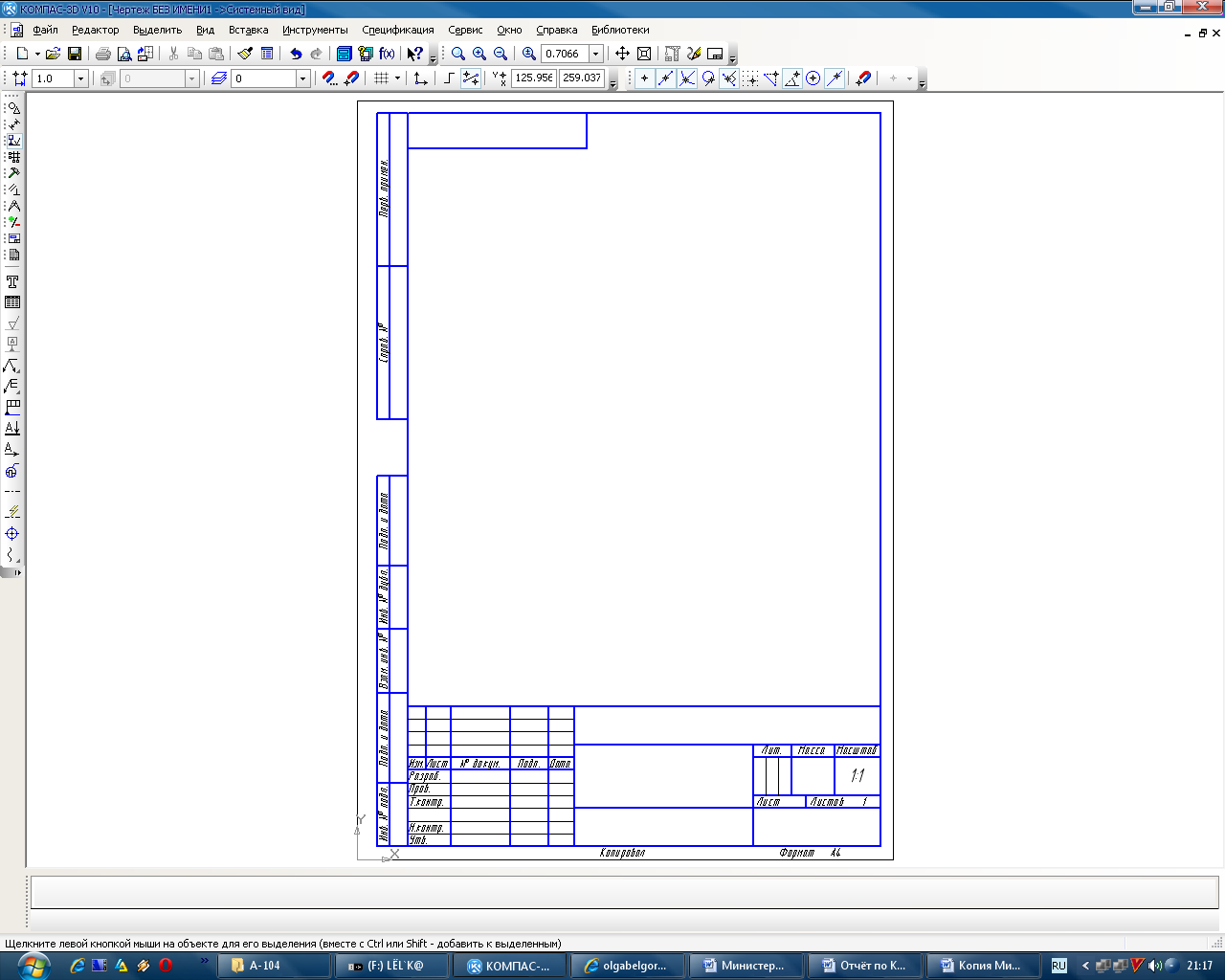Expand the New document dropdown arrow

(x=37, y=54)
